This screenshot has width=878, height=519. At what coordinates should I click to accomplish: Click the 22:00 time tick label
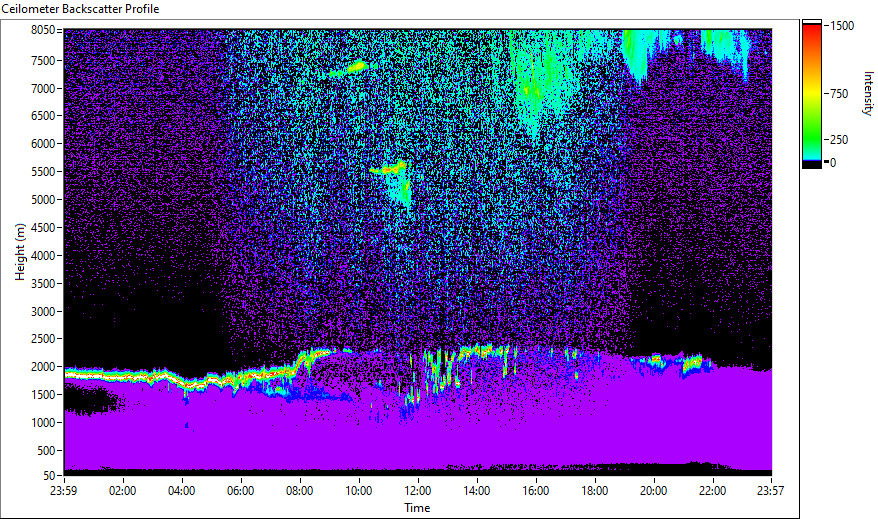(x=713, y=491)
